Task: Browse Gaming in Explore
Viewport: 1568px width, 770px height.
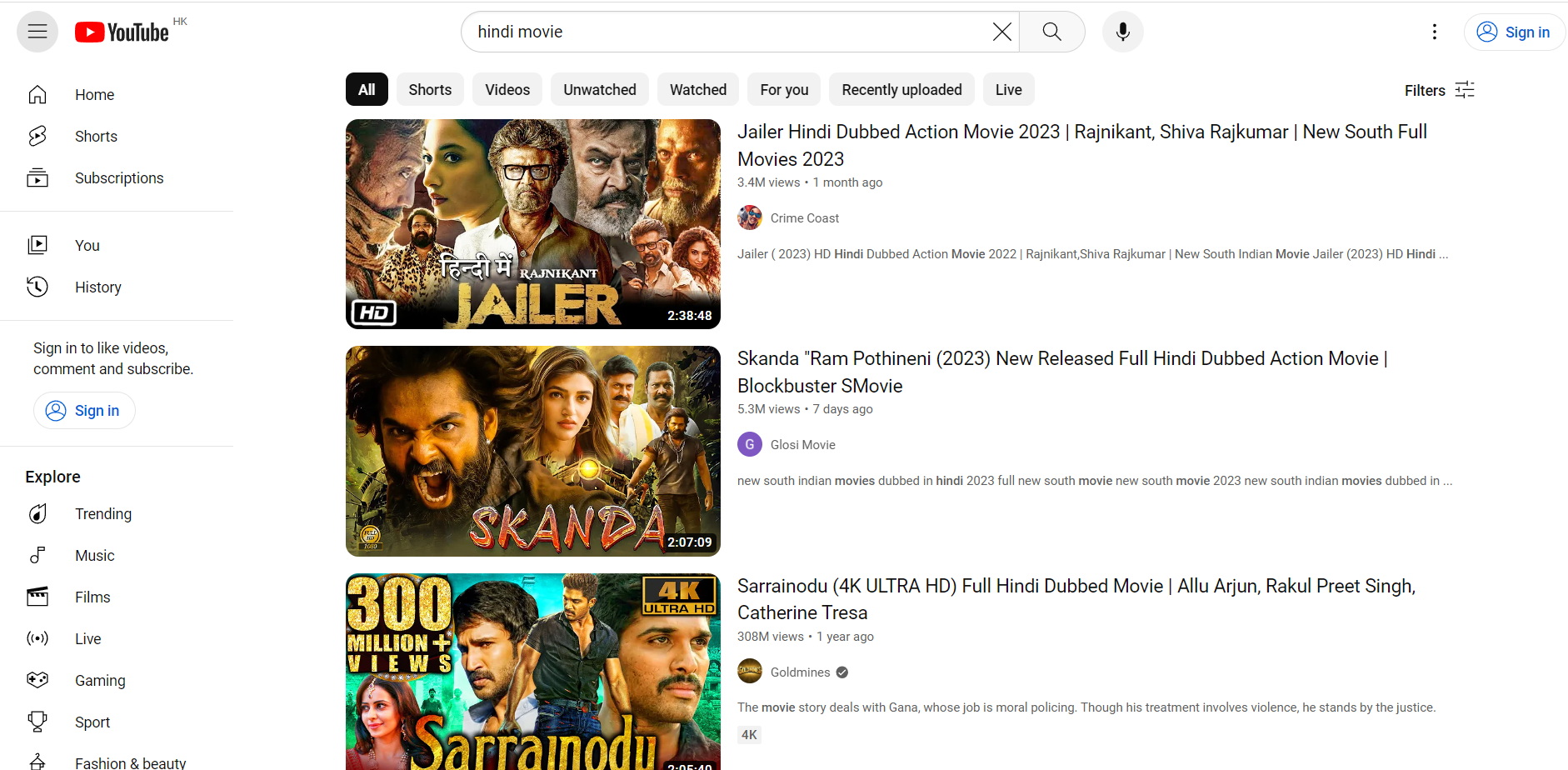Action: click(117, 681)
